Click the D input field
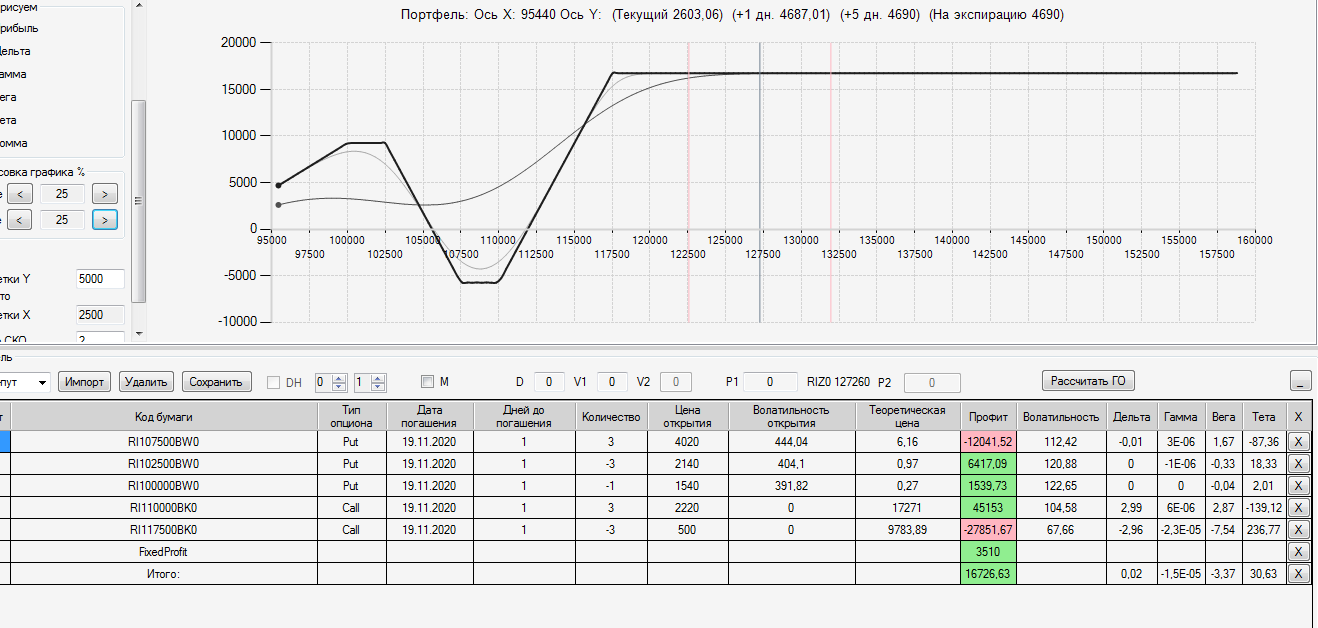The width and height of the screenshot is (1318, 628). coord(549,381)
